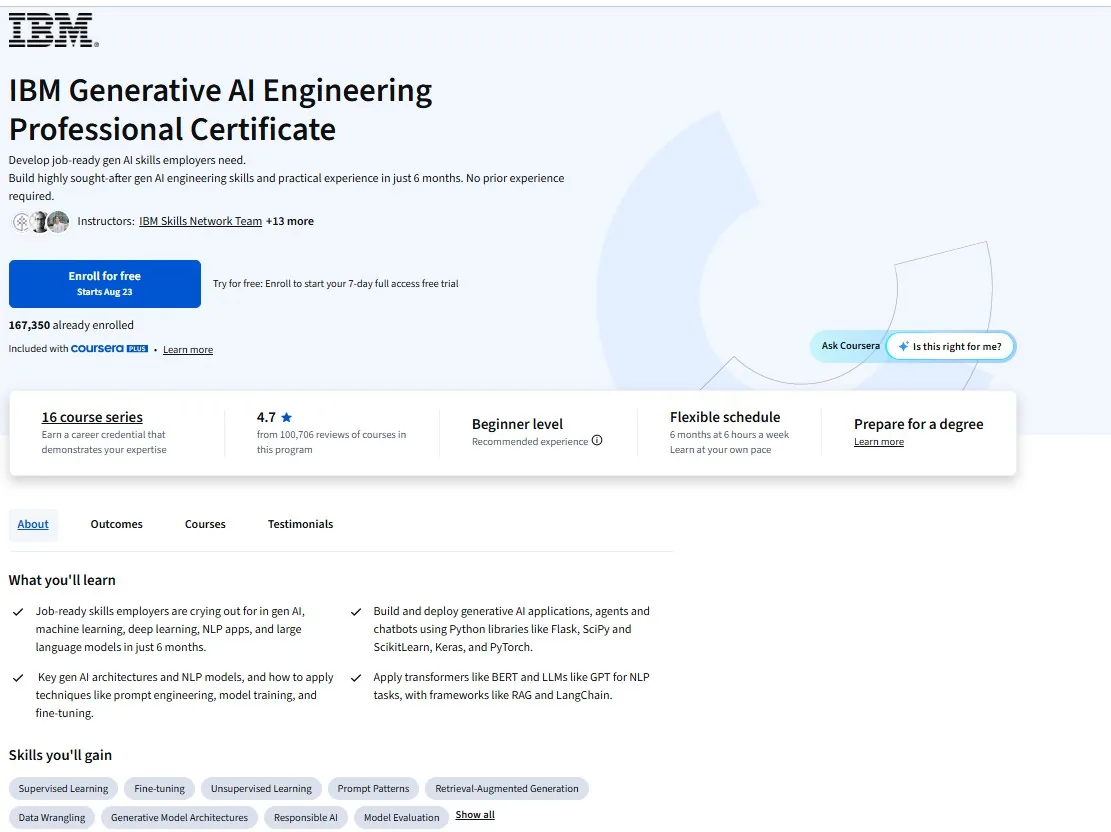This screenshot has width=1111, height=832.
Task: Click the Is this right for me? button
Action: pyautogui.click(x=950, y=347)
